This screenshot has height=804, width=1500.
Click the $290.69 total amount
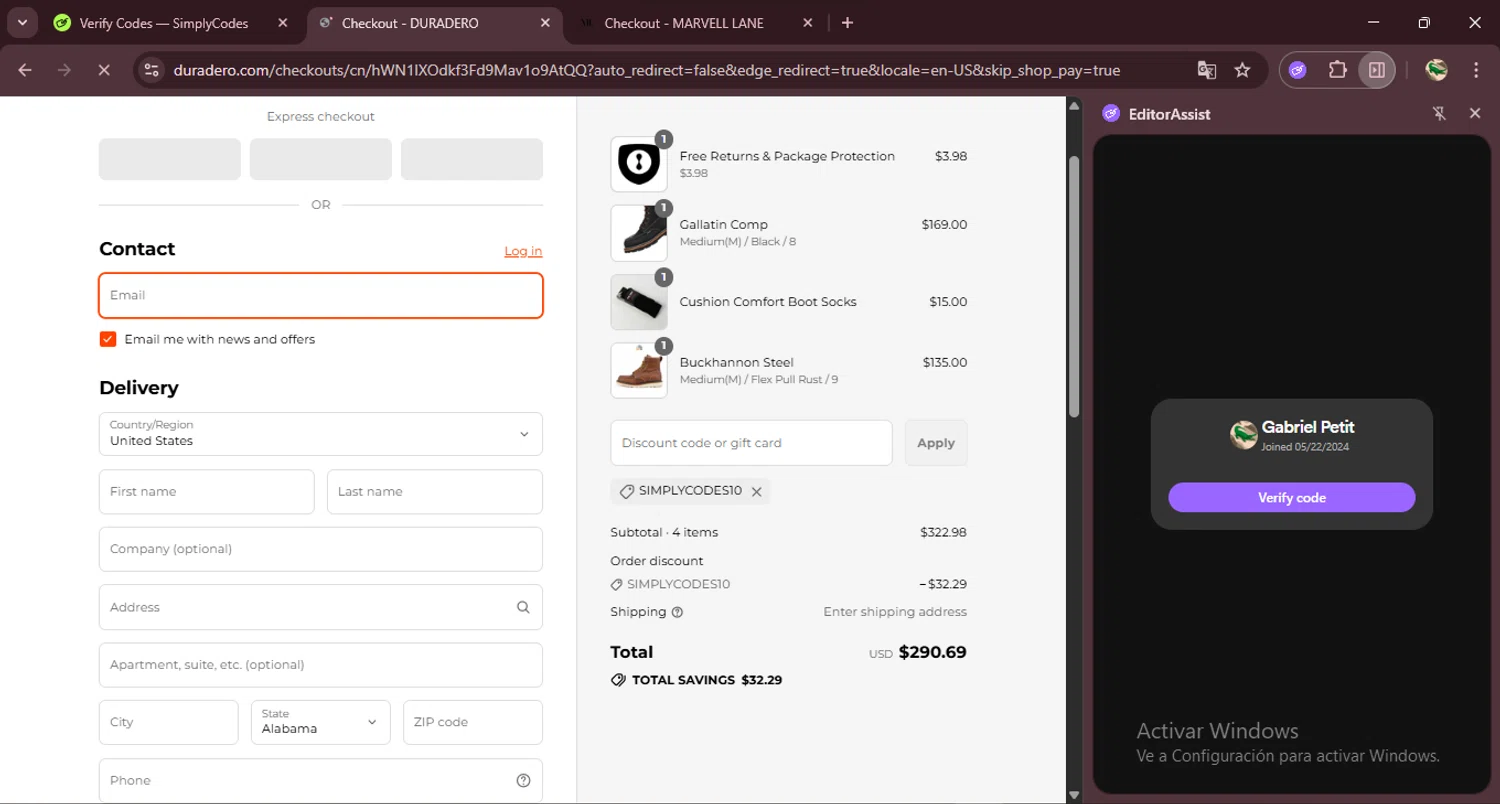(x=933, y=652)
